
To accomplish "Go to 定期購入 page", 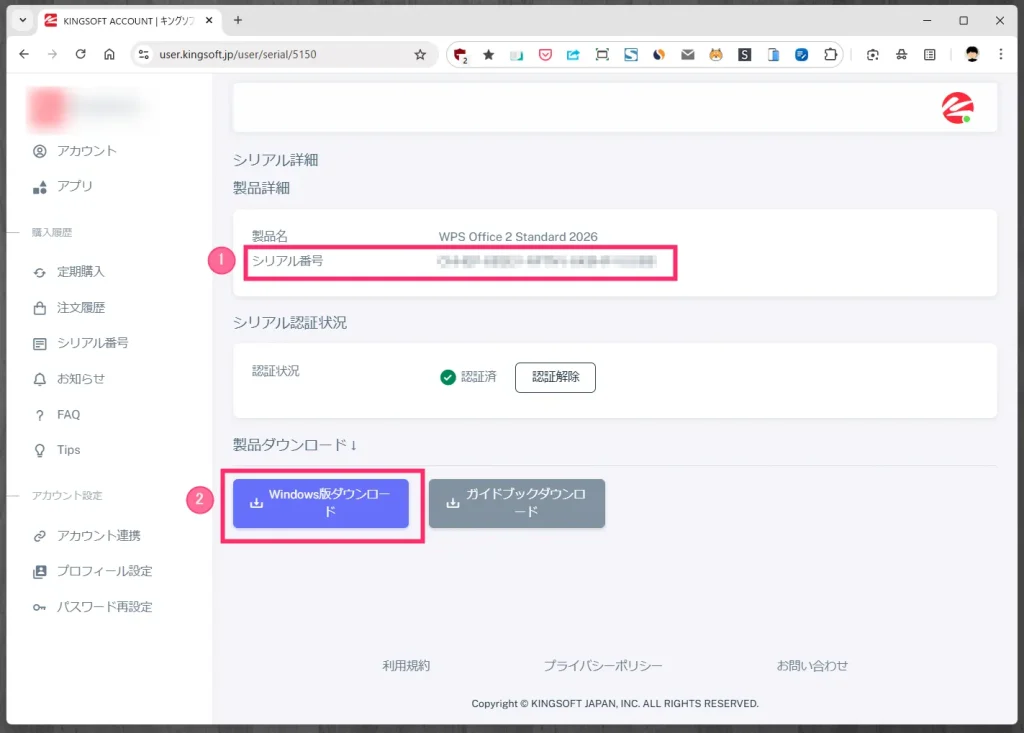I will pos(69,272).
